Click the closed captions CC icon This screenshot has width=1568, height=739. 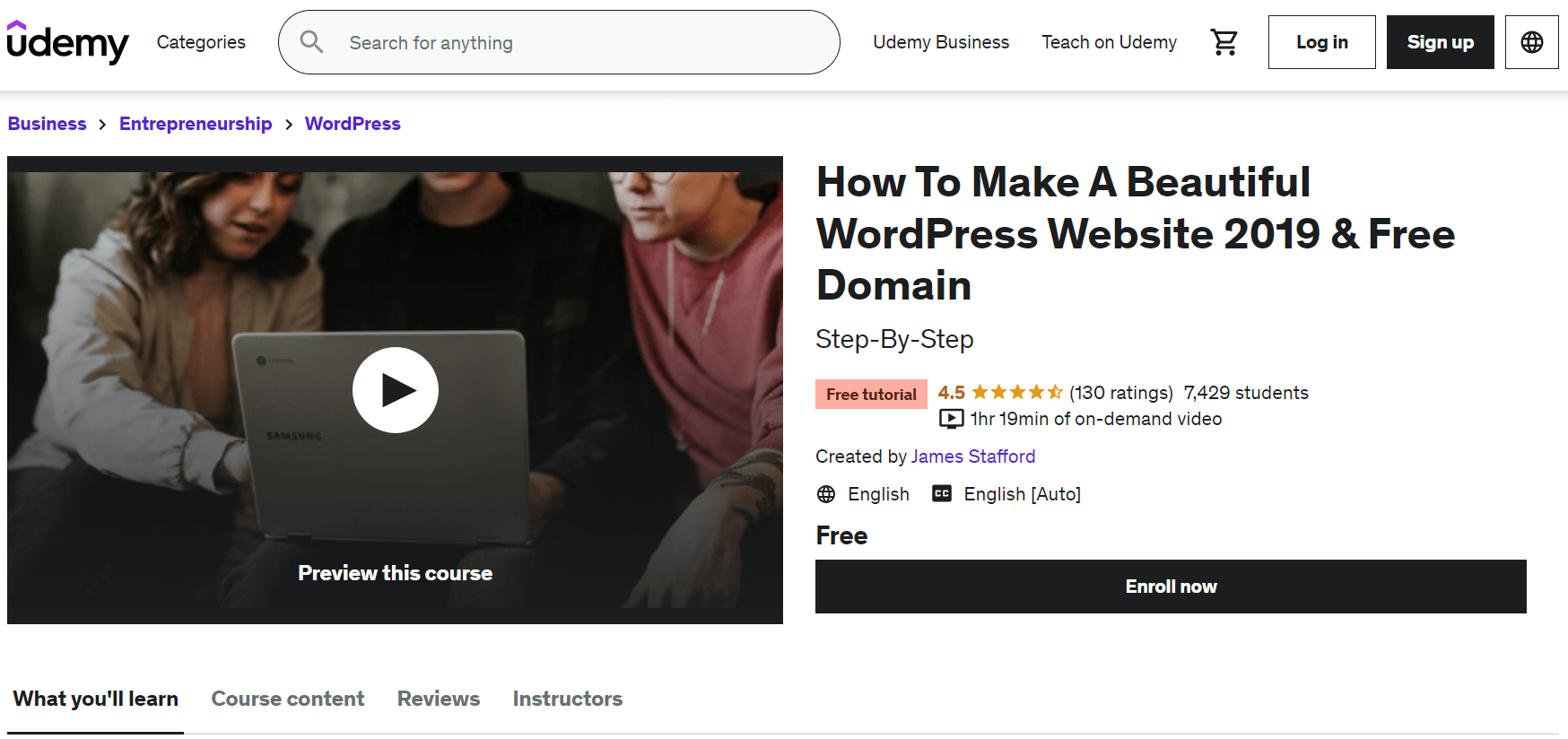click(942, 493)
